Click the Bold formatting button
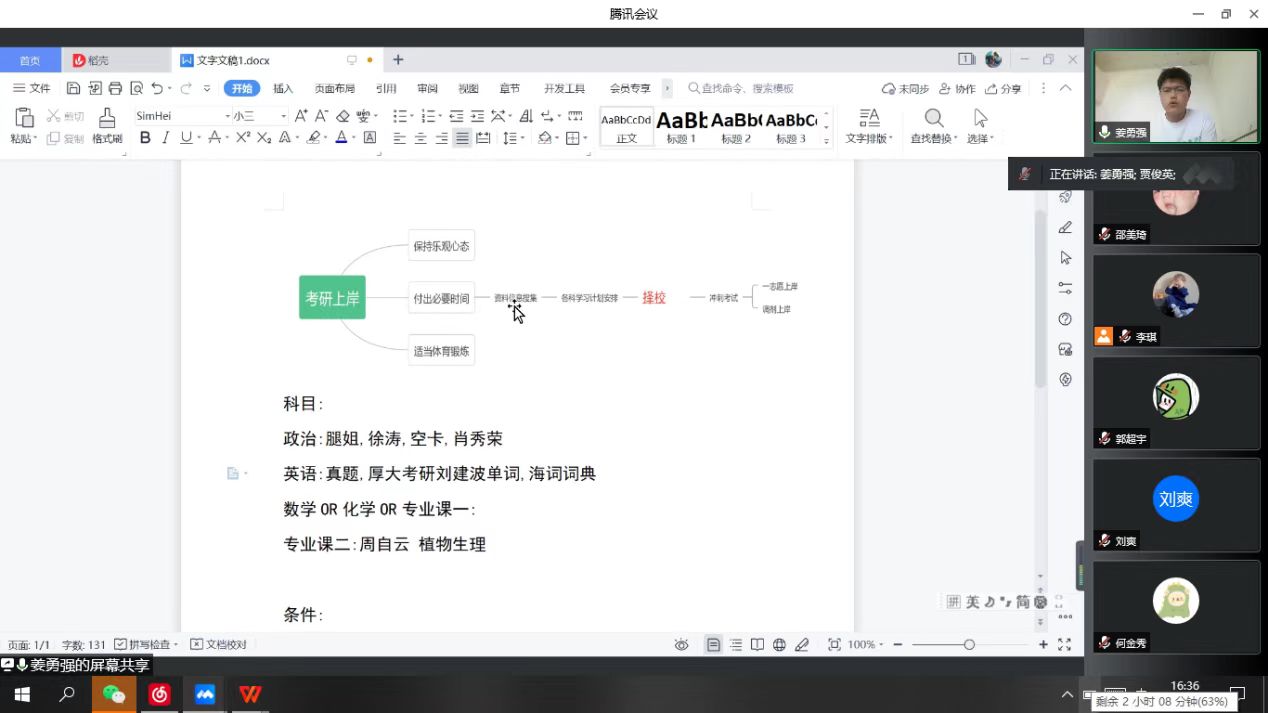This screenshot has height=713, width=1268. 145,138
